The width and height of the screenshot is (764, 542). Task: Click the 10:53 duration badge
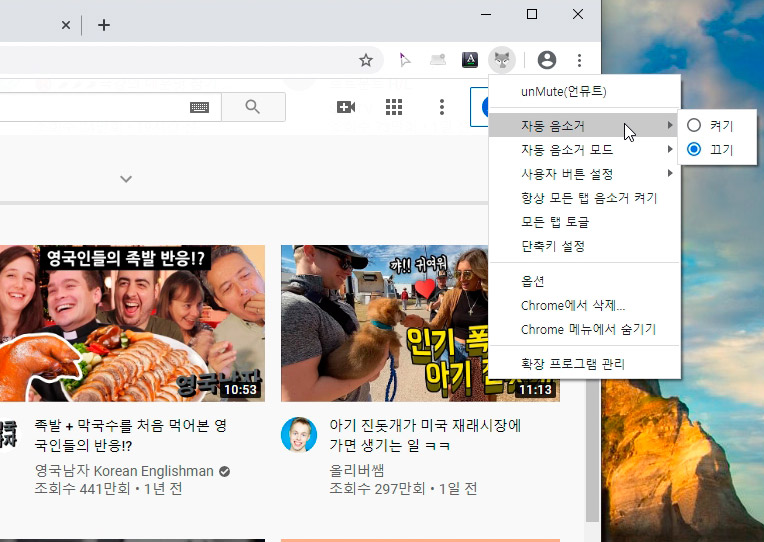[x=240, y=389]
